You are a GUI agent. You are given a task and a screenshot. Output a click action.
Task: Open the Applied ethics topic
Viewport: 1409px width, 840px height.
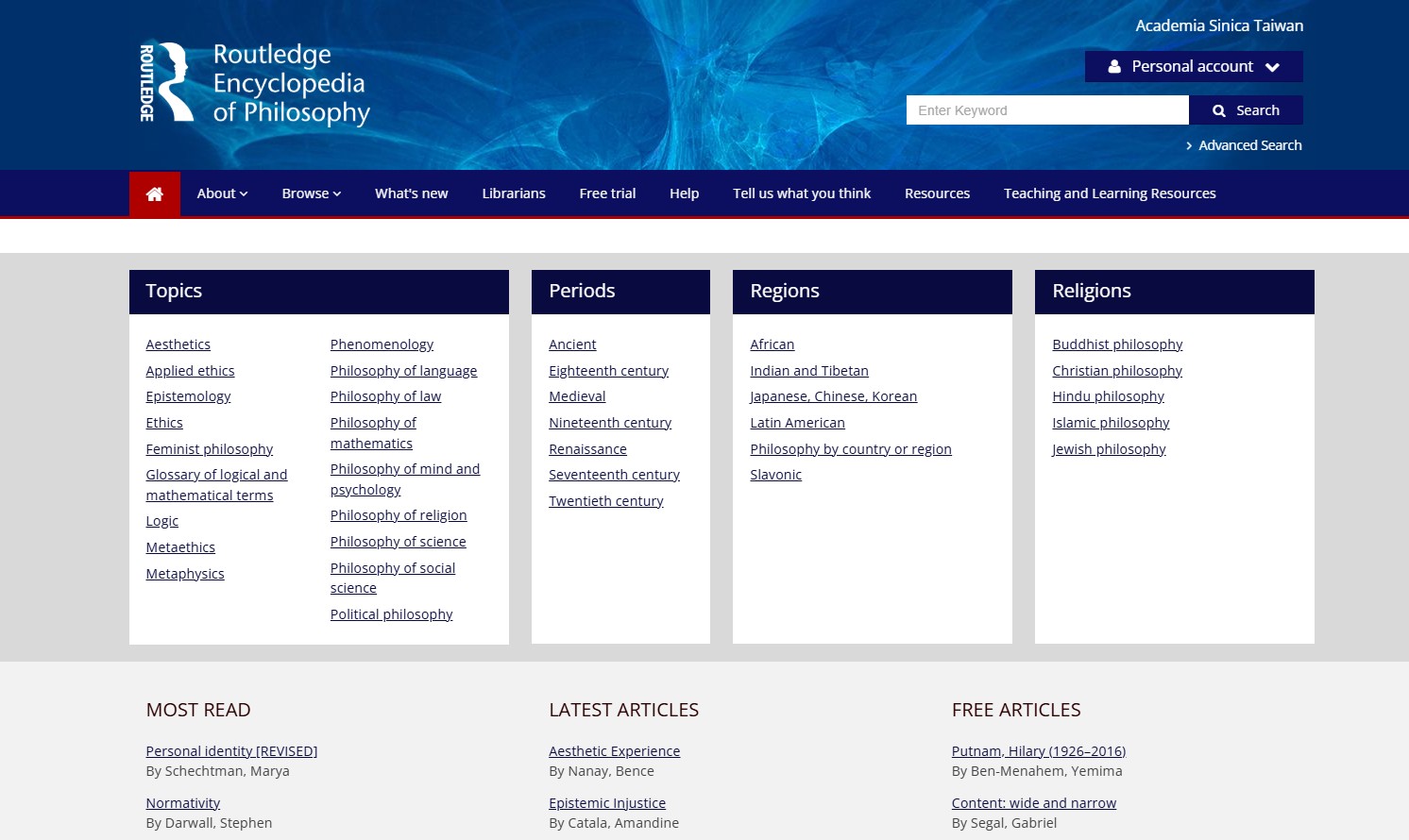190,371
